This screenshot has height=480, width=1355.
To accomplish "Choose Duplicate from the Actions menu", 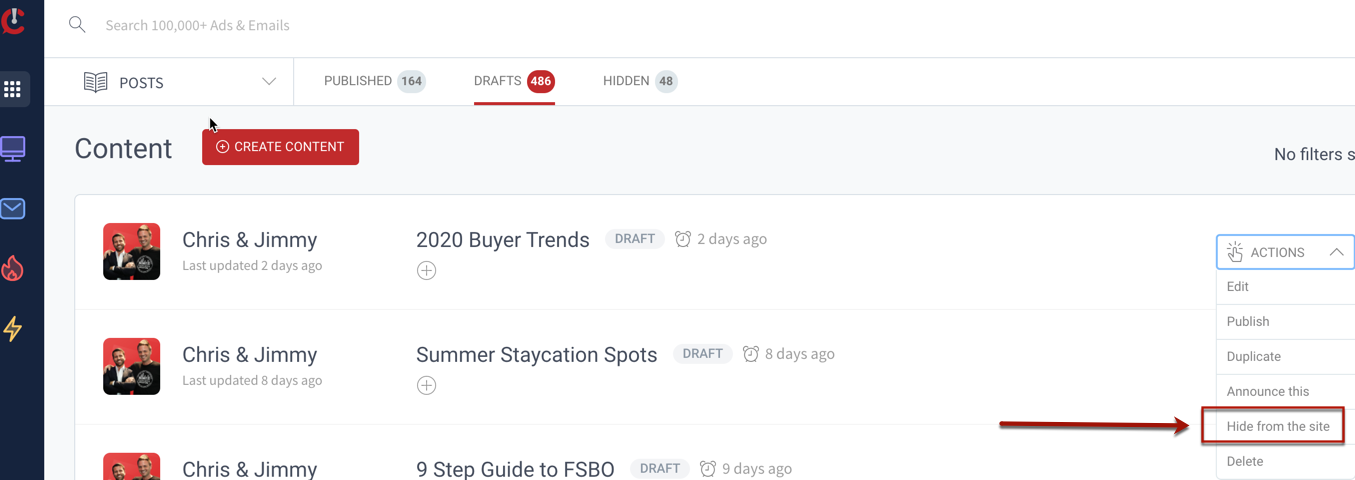I will click(1285, 357).
